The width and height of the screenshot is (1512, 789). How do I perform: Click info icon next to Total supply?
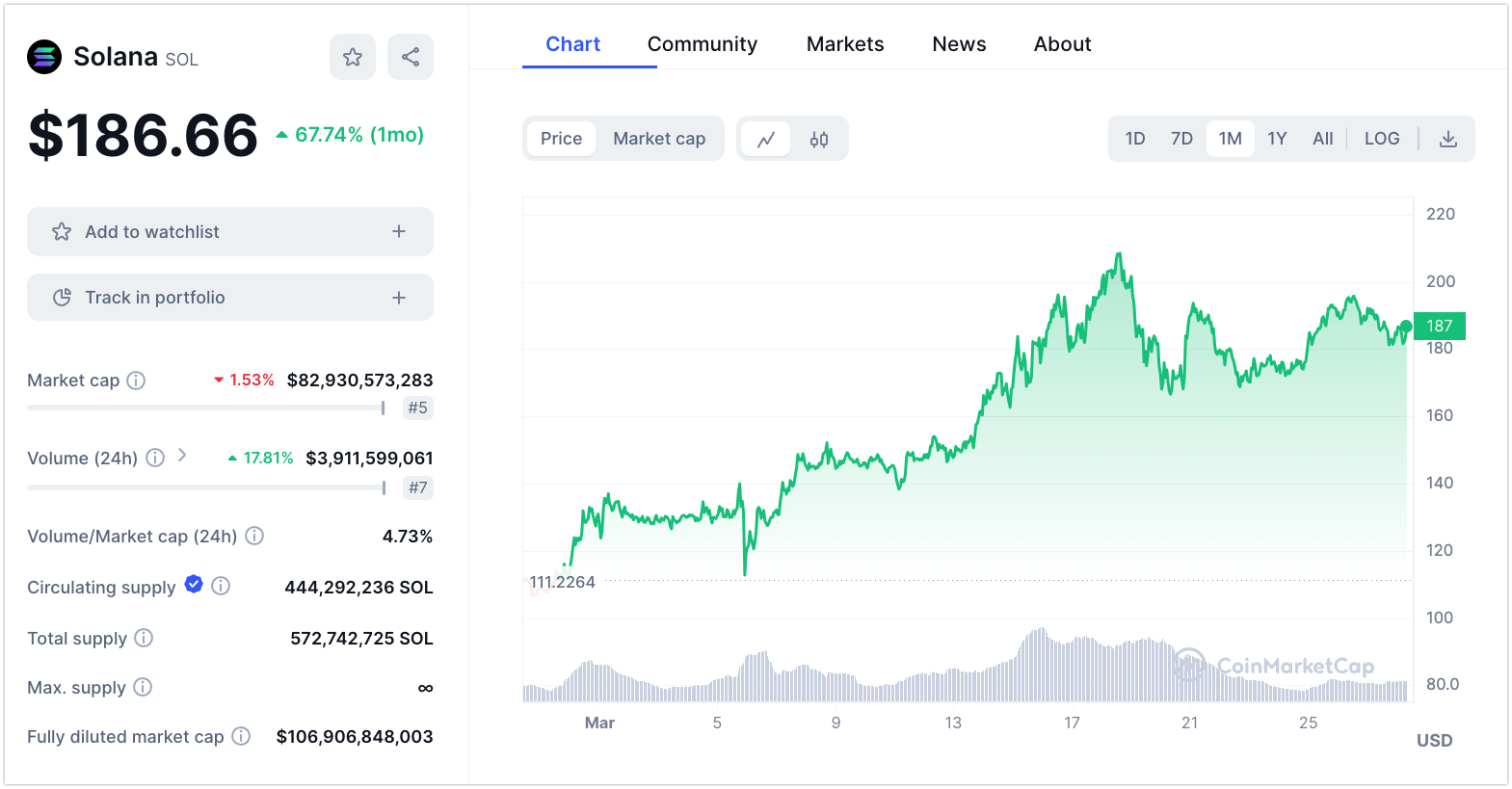point(144,638)
